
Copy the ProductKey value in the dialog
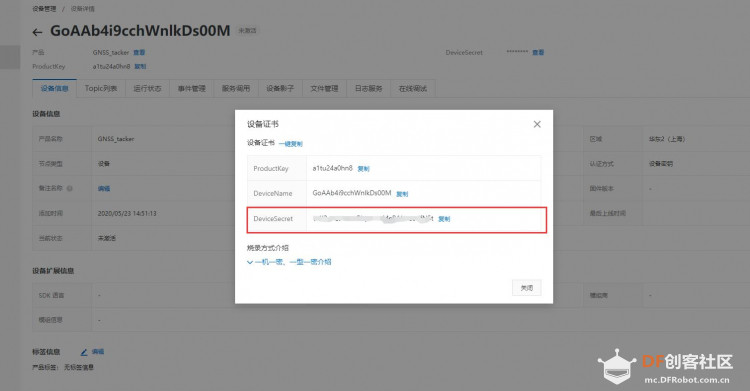coord(364,168)
